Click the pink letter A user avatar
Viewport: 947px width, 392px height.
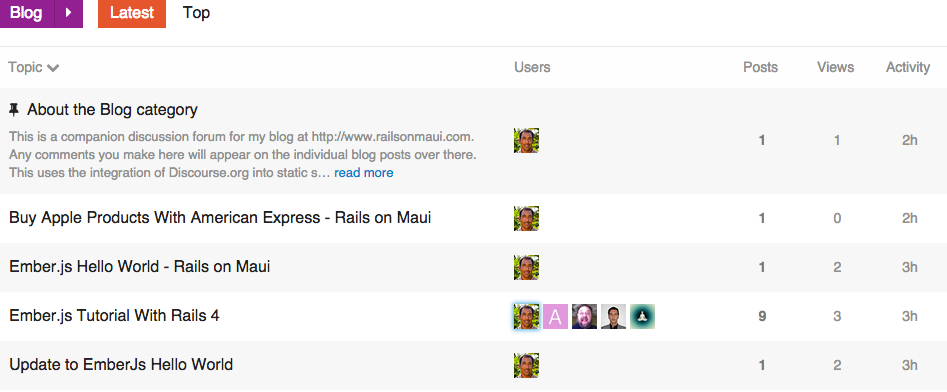[556, 316]
